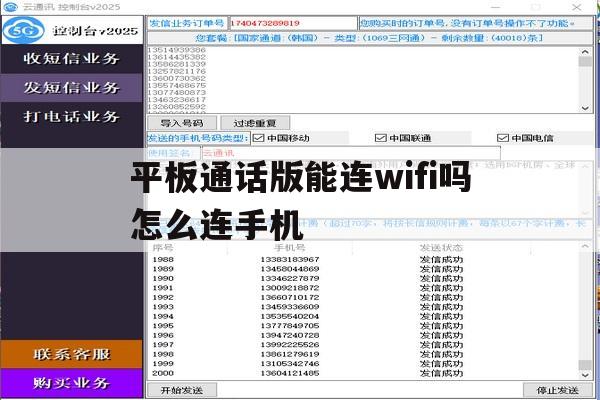600x400 pixels.
Task: Click phone number 13009218872
Action: [290, 288]
